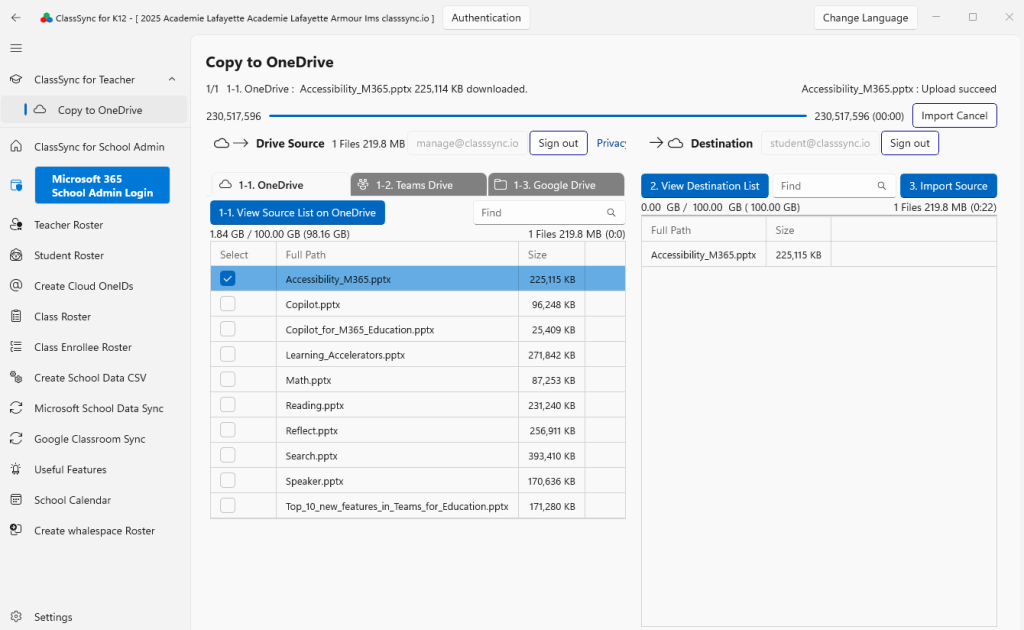Click the back arrow icon
The image size is (1024, 630).
pos(16,18)
